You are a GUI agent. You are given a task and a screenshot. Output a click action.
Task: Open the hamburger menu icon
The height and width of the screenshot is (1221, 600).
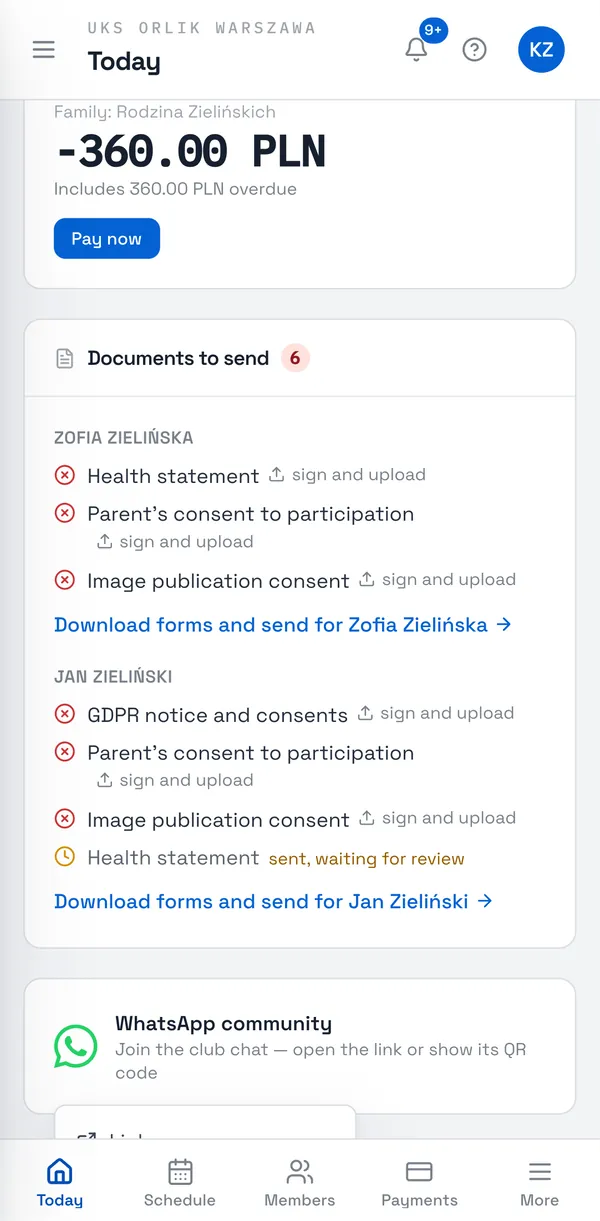[44, 49]
